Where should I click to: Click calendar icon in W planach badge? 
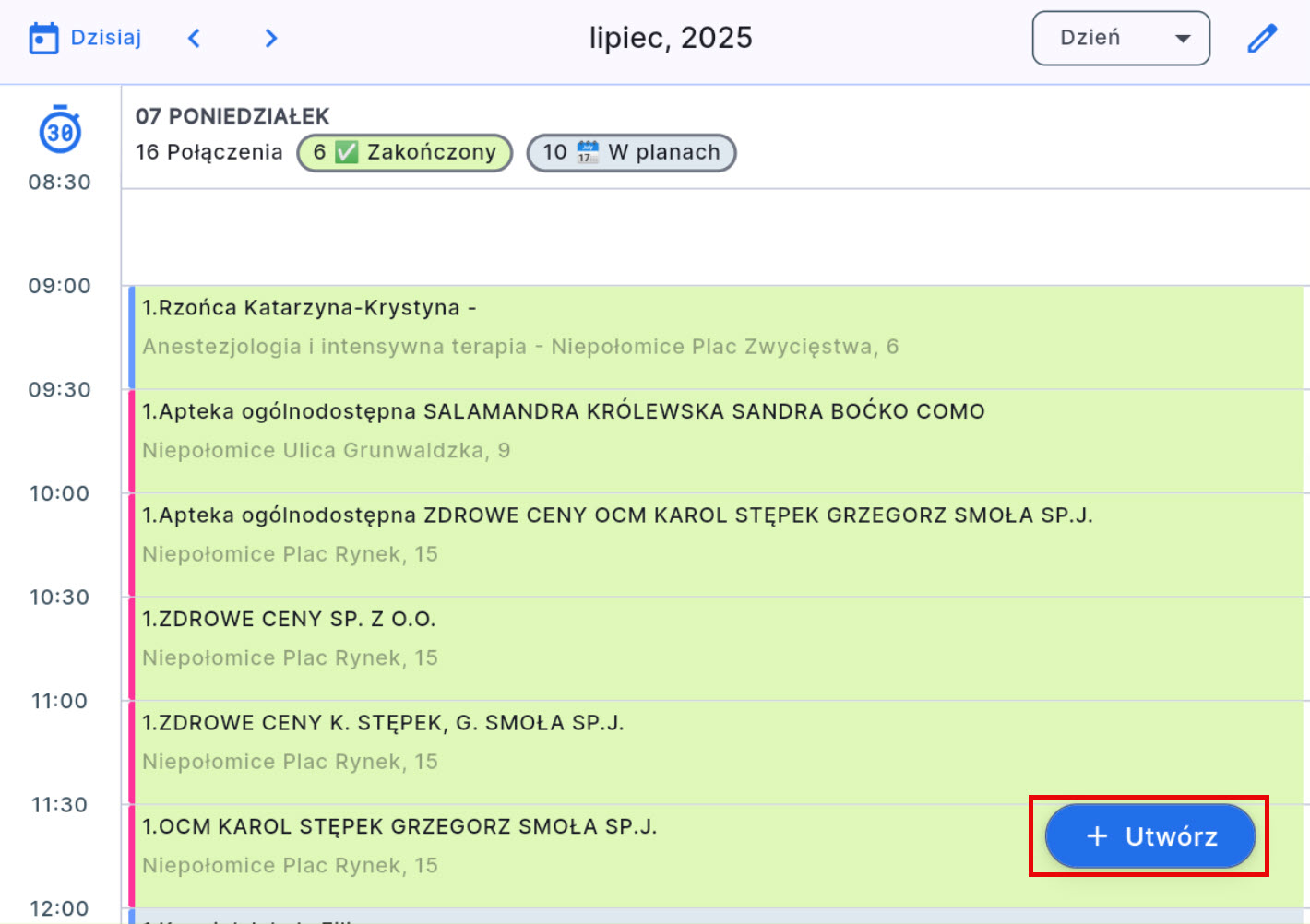[588, 152]
